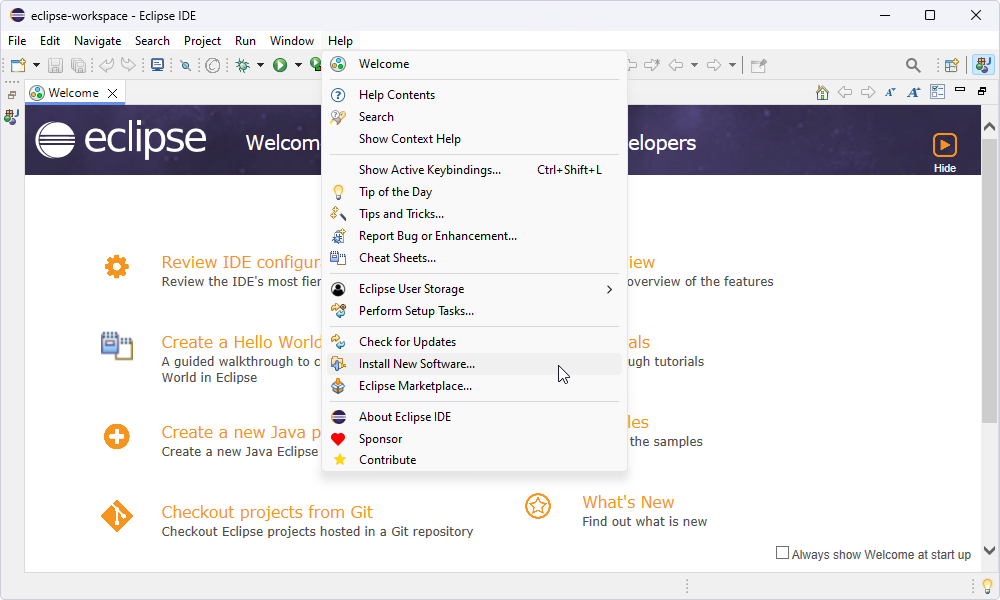The width and height of the screenshot is (1000, 600).
Task: Toggle Always show Welcome at start up
Action: [x=782, y=553]
